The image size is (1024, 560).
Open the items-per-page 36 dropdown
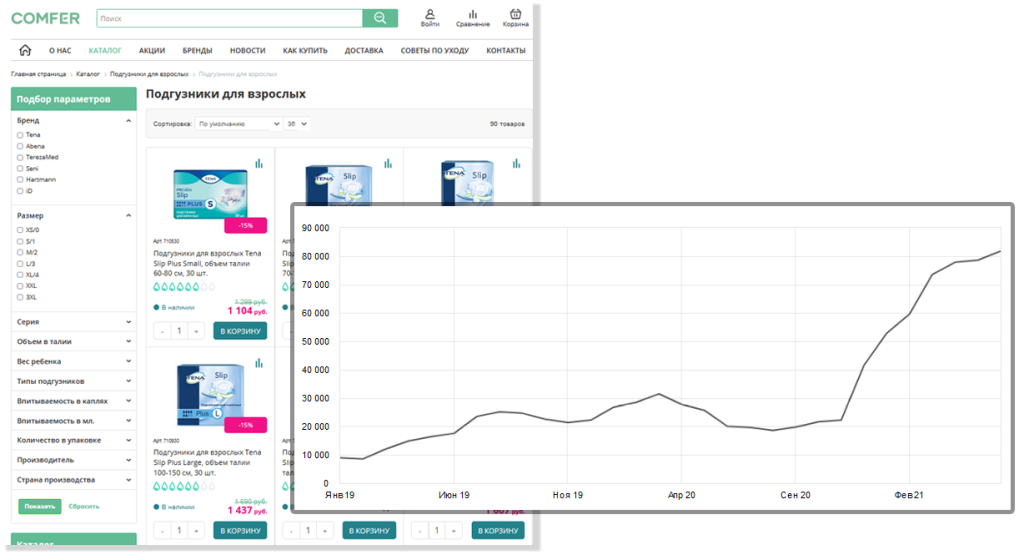(x=296, y=123)
